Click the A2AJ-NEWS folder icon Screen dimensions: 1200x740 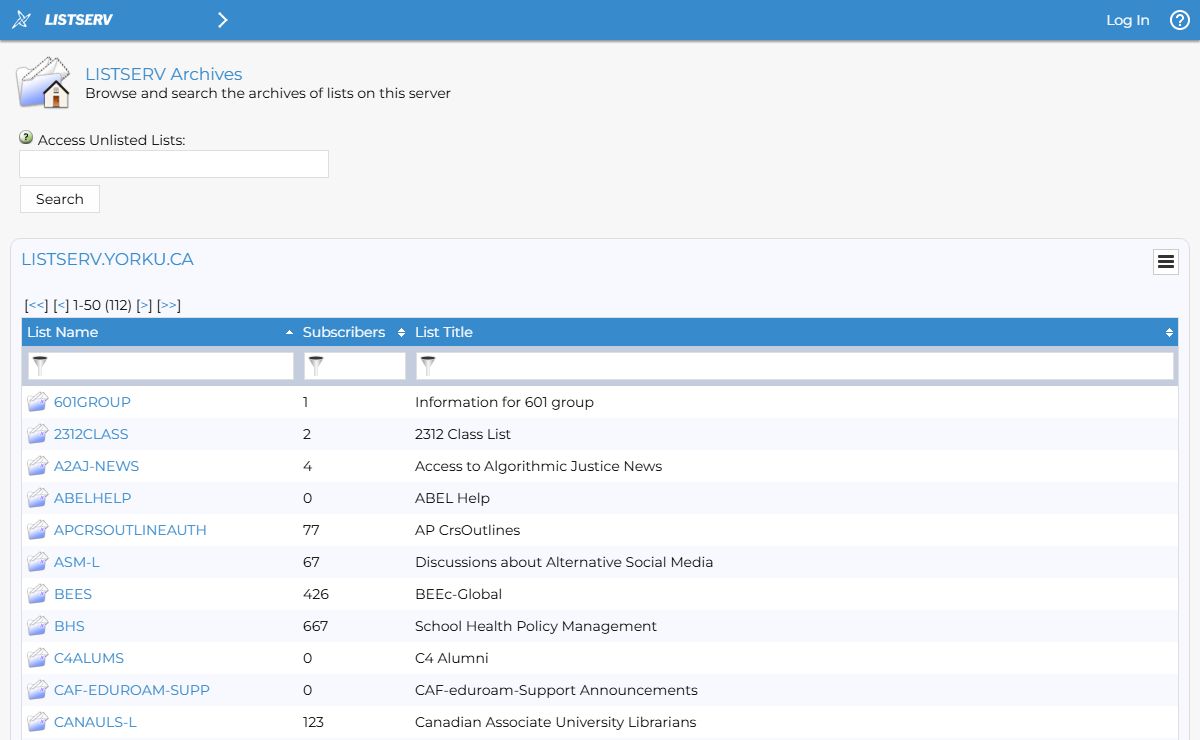point(38,466)
